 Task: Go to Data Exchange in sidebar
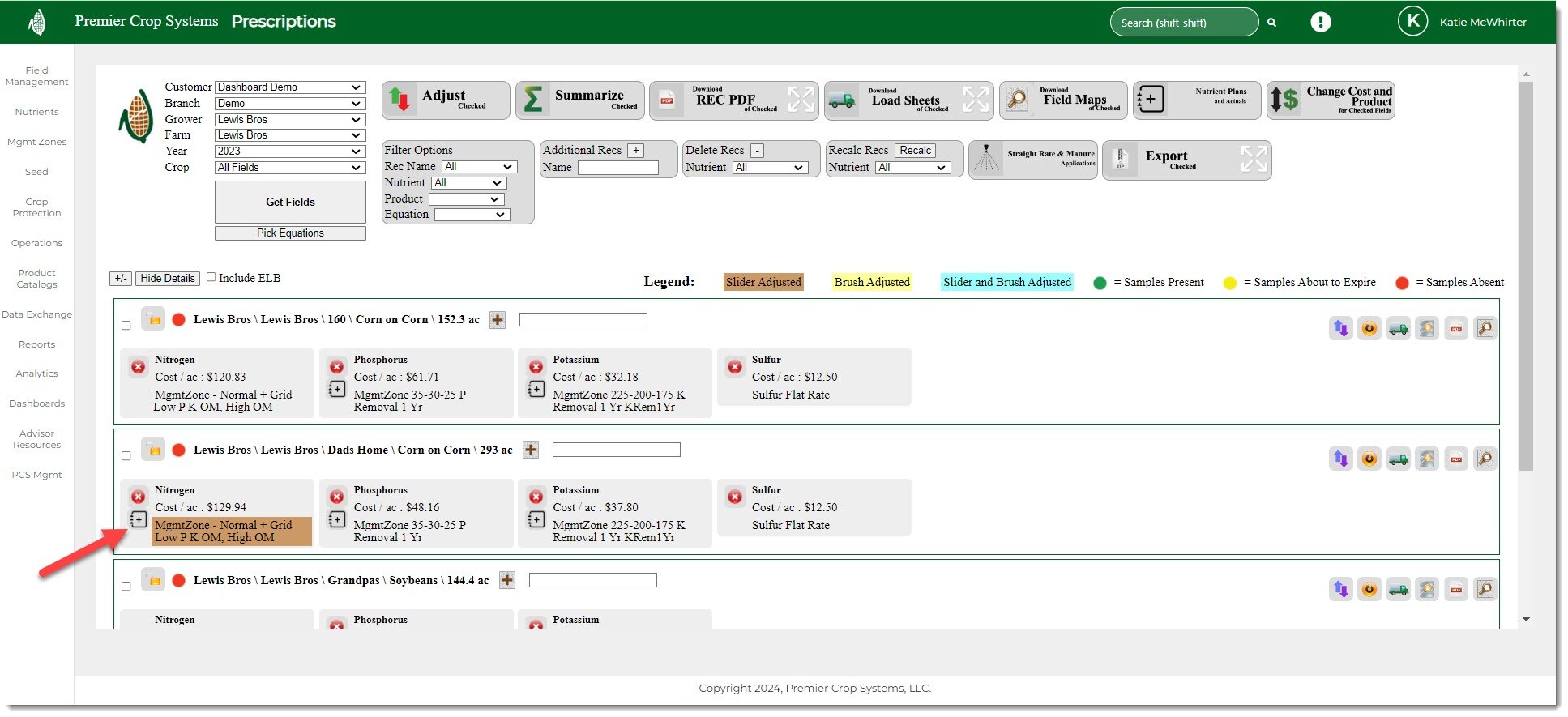point(36,314)
